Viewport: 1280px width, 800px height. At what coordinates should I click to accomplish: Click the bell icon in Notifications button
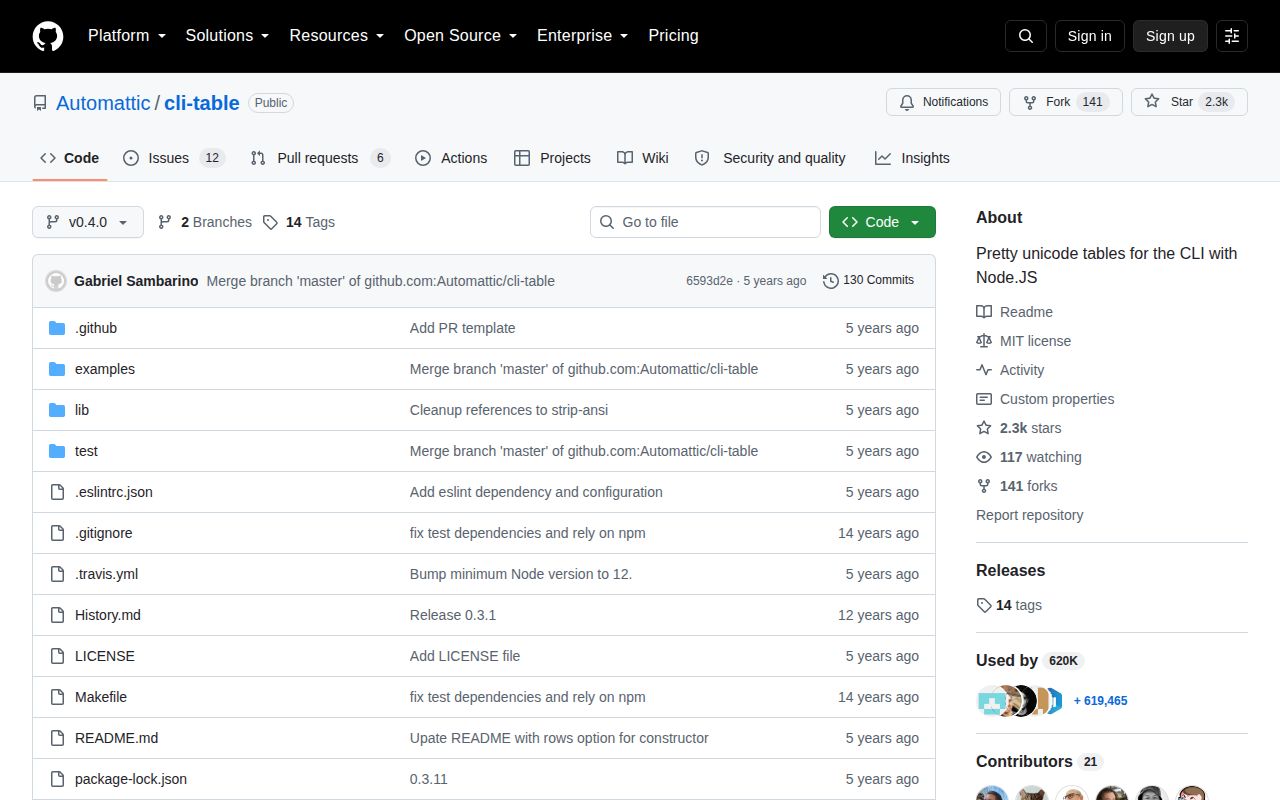[907, 102]
